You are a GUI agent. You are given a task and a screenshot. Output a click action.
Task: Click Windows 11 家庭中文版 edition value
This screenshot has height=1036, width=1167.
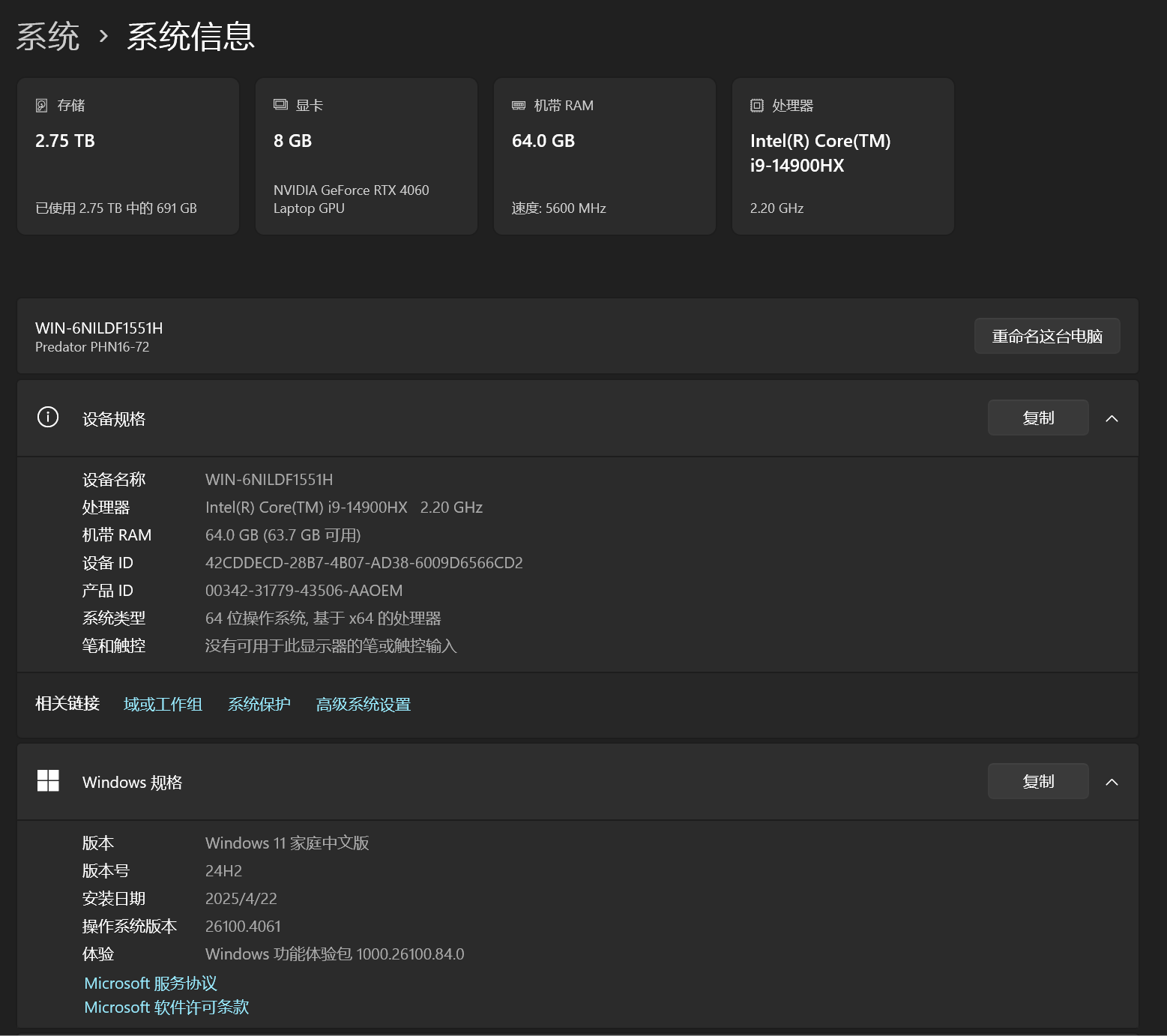coord(287,843)
